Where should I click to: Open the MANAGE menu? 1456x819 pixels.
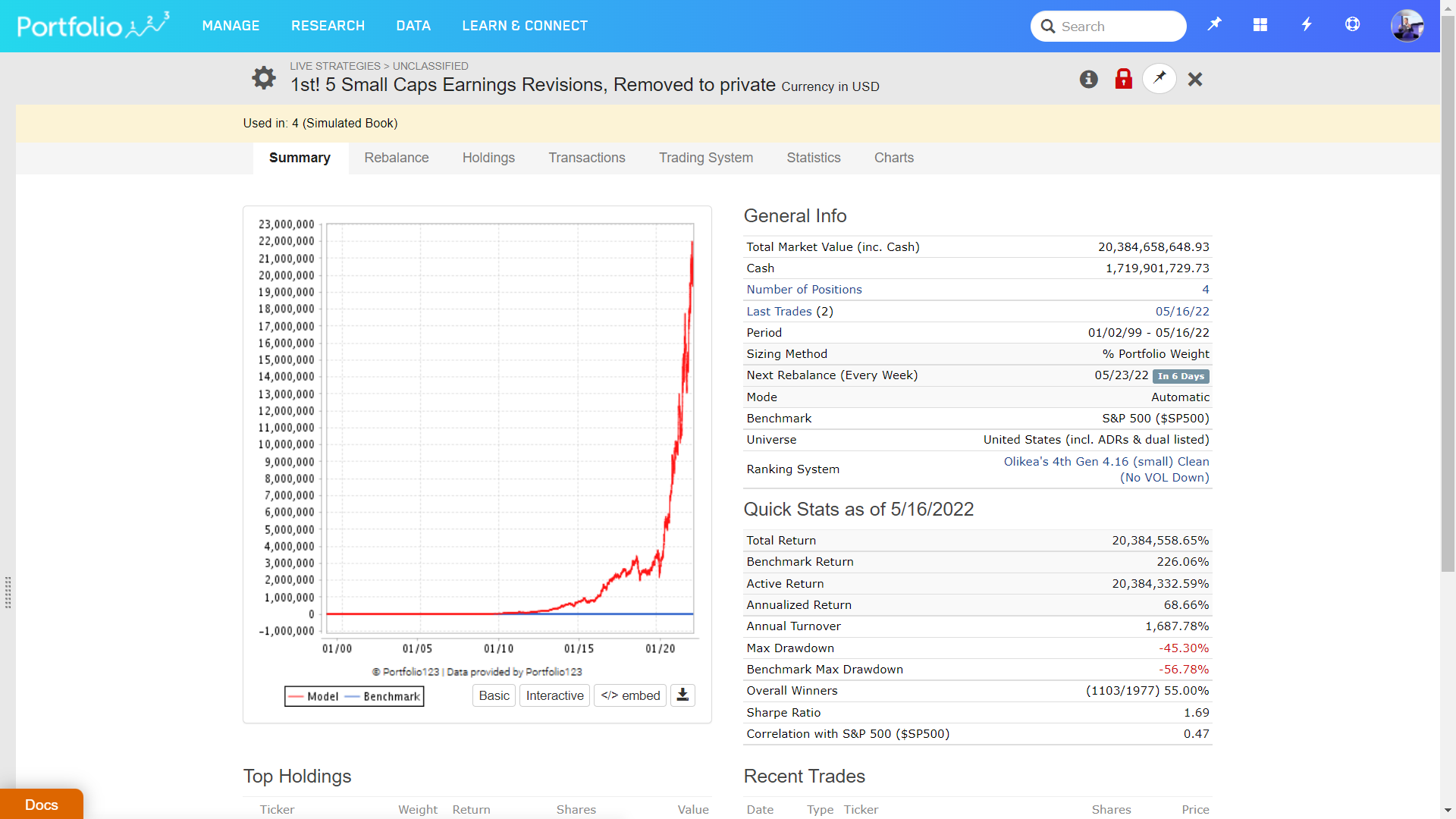click(x=231, y=26)
